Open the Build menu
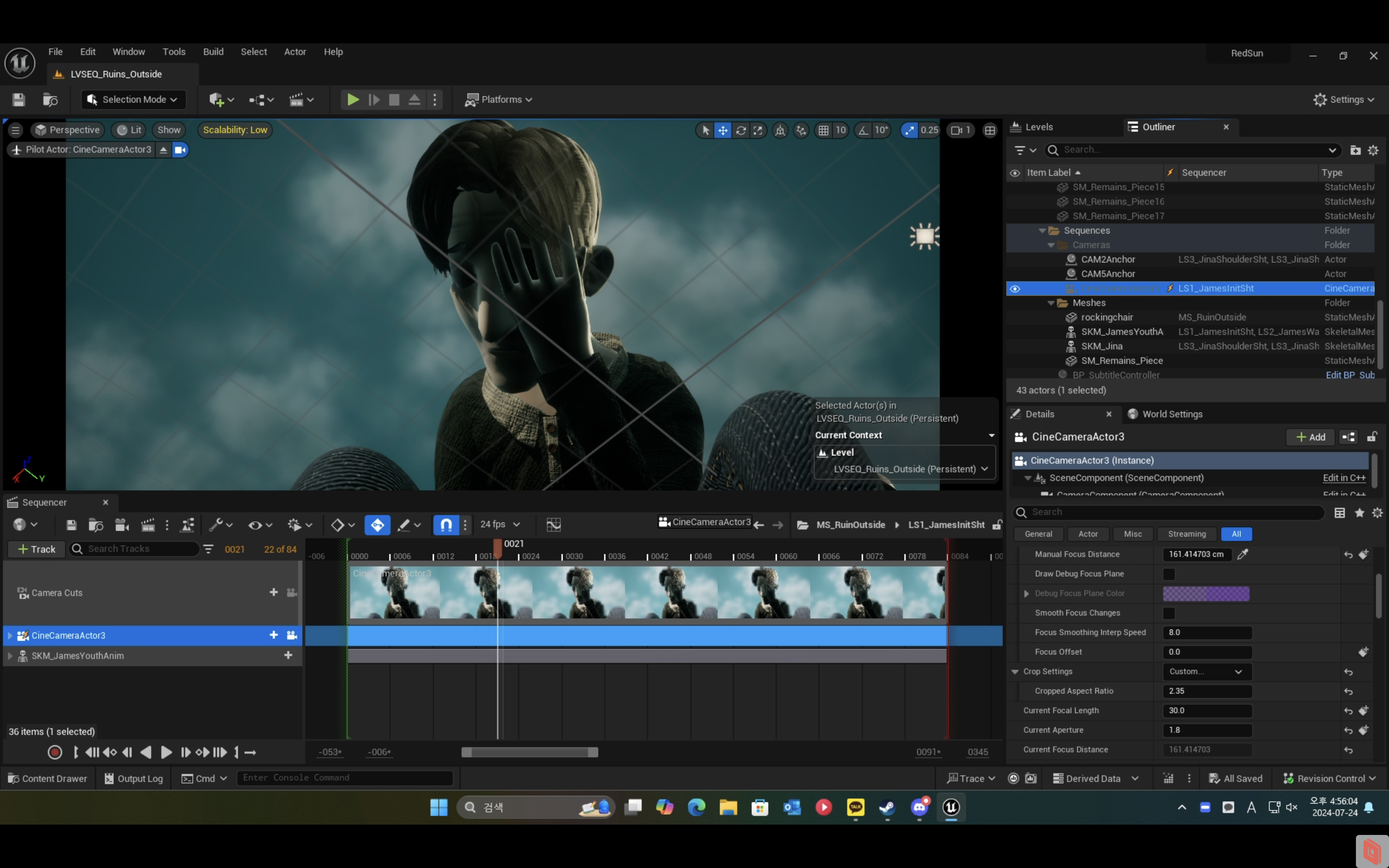 tap(213, 52)
